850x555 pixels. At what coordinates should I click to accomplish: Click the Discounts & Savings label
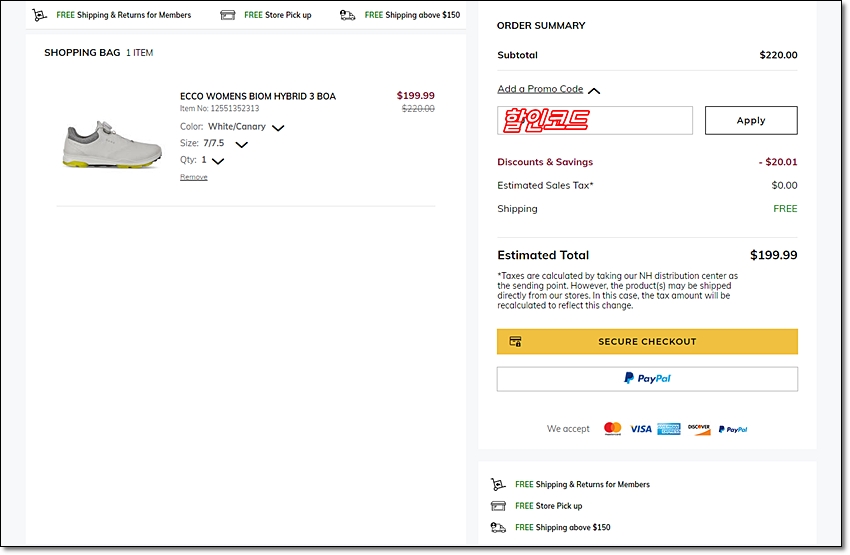[545, 162]
